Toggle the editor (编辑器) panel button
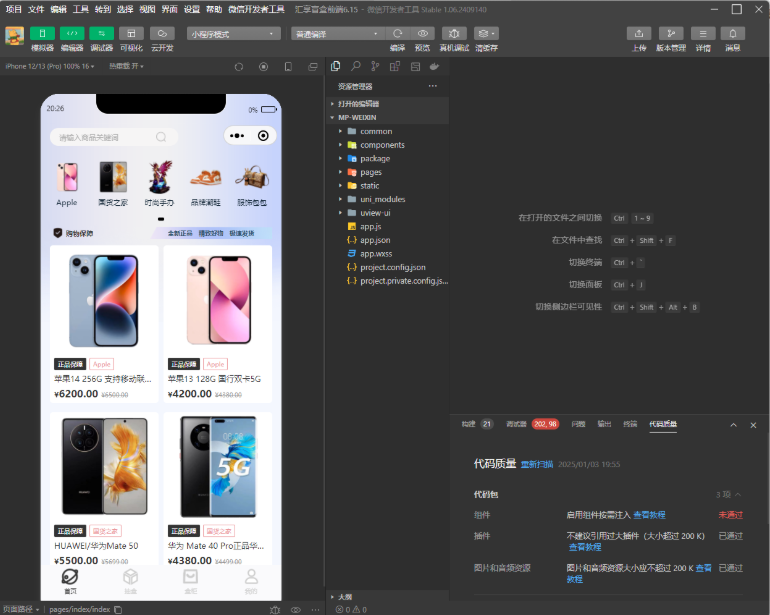Viewport: 770px width, 615px height. click(72, 33)
